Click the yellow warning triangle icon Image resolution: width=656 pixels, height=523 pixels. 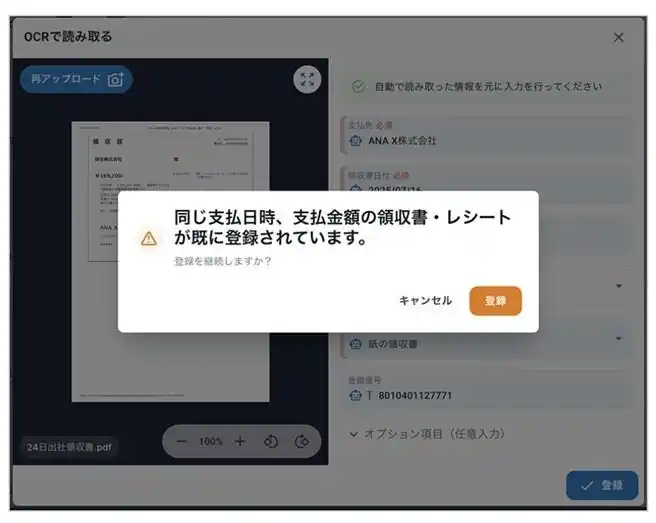click(x=149, y=238)
